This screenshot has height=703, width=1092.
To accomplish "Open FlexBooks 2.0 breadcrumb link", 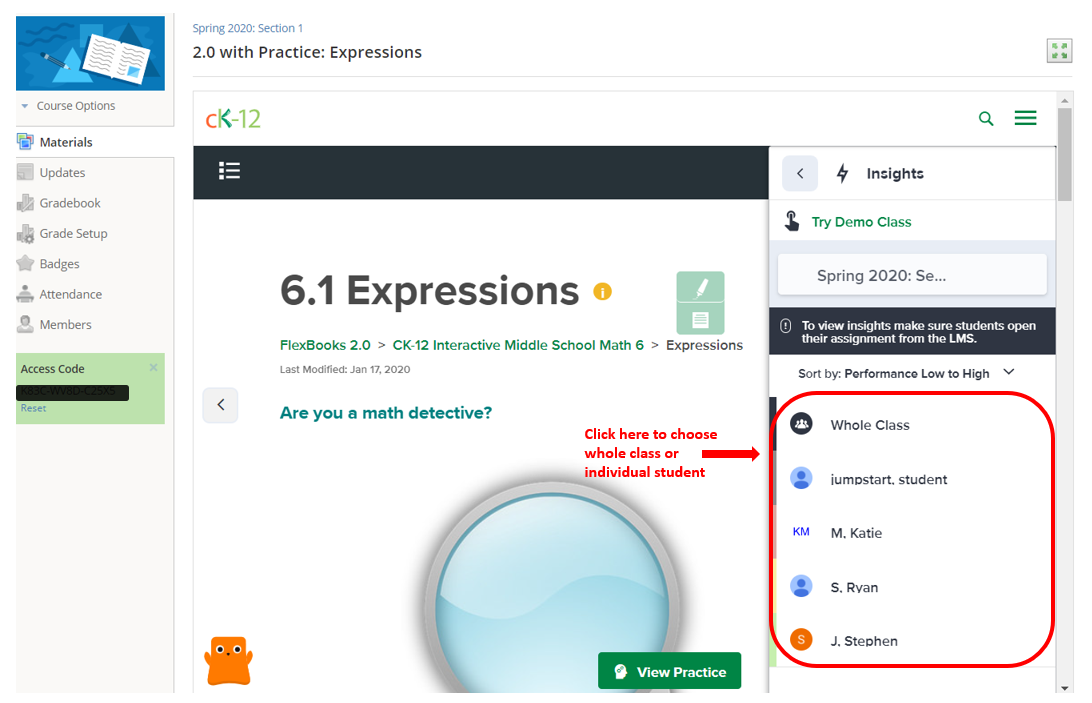I will coord(325,345).
